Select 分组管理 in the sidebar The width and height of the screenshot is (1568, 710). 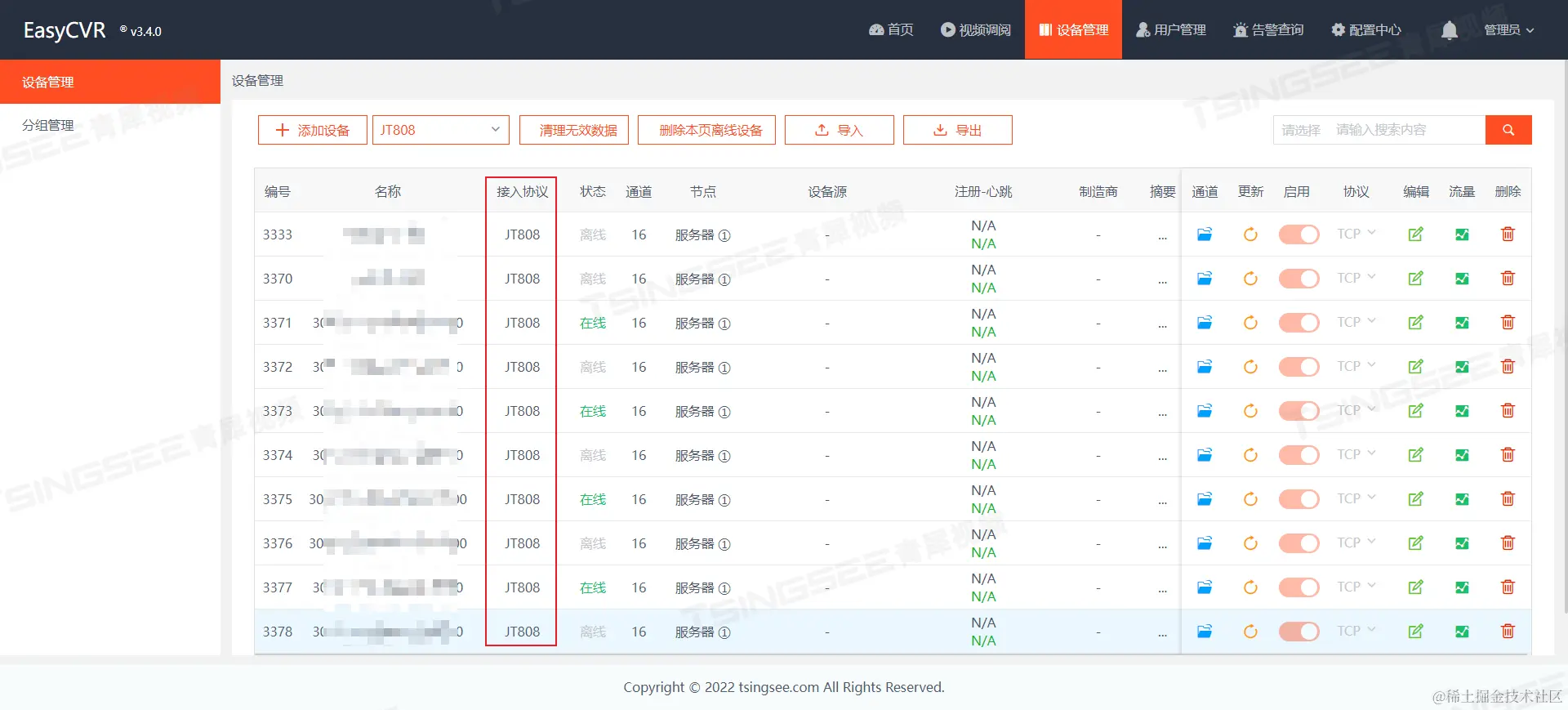click(110, 125)
